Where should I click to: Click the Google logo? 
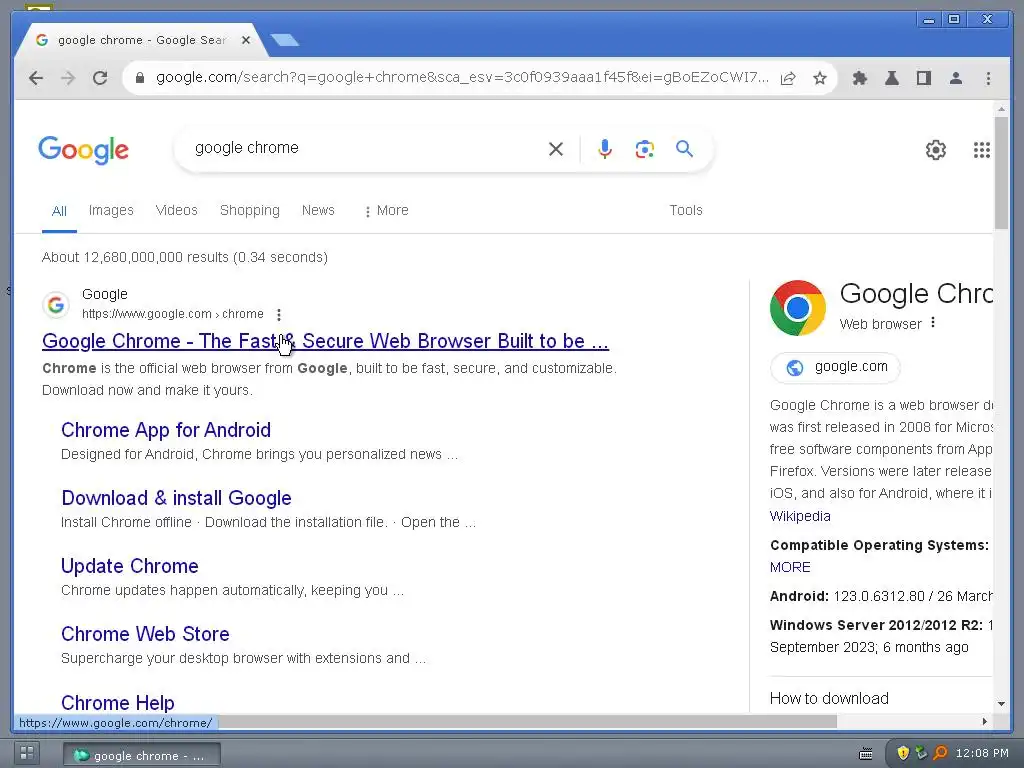83,150
